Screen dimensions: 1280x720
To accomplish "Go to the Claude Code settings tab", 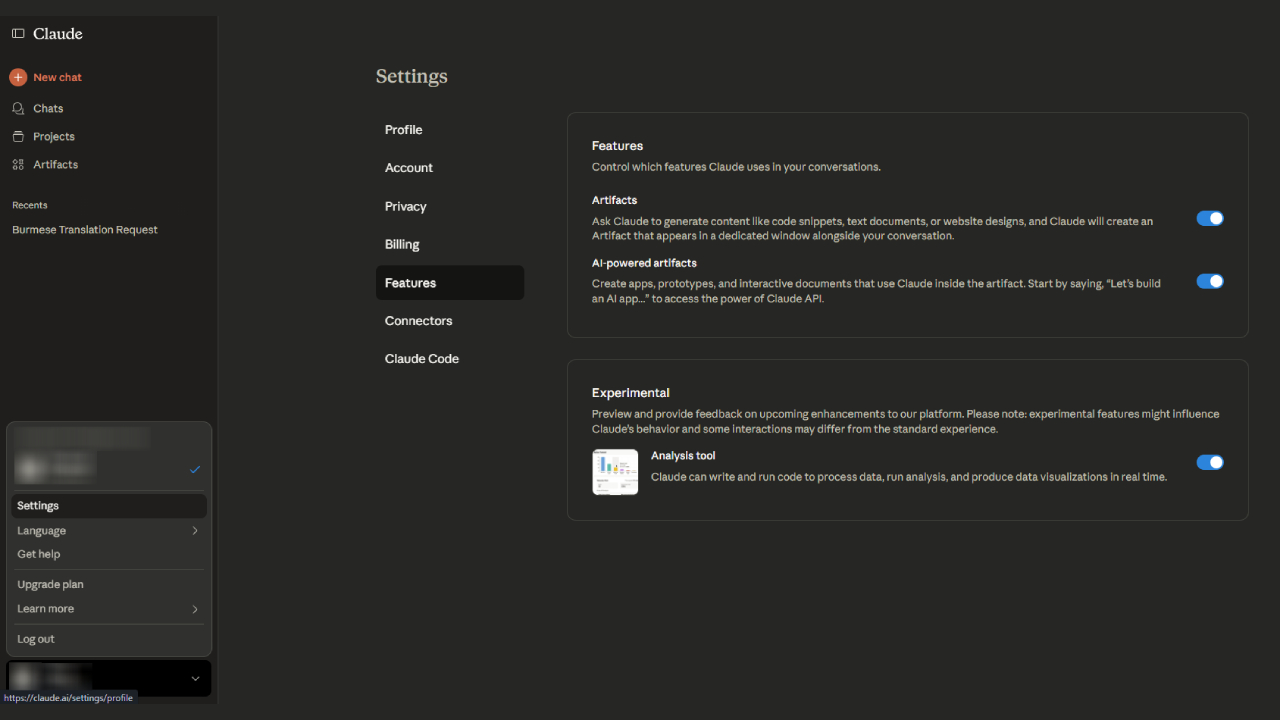I will pos(422,359).
